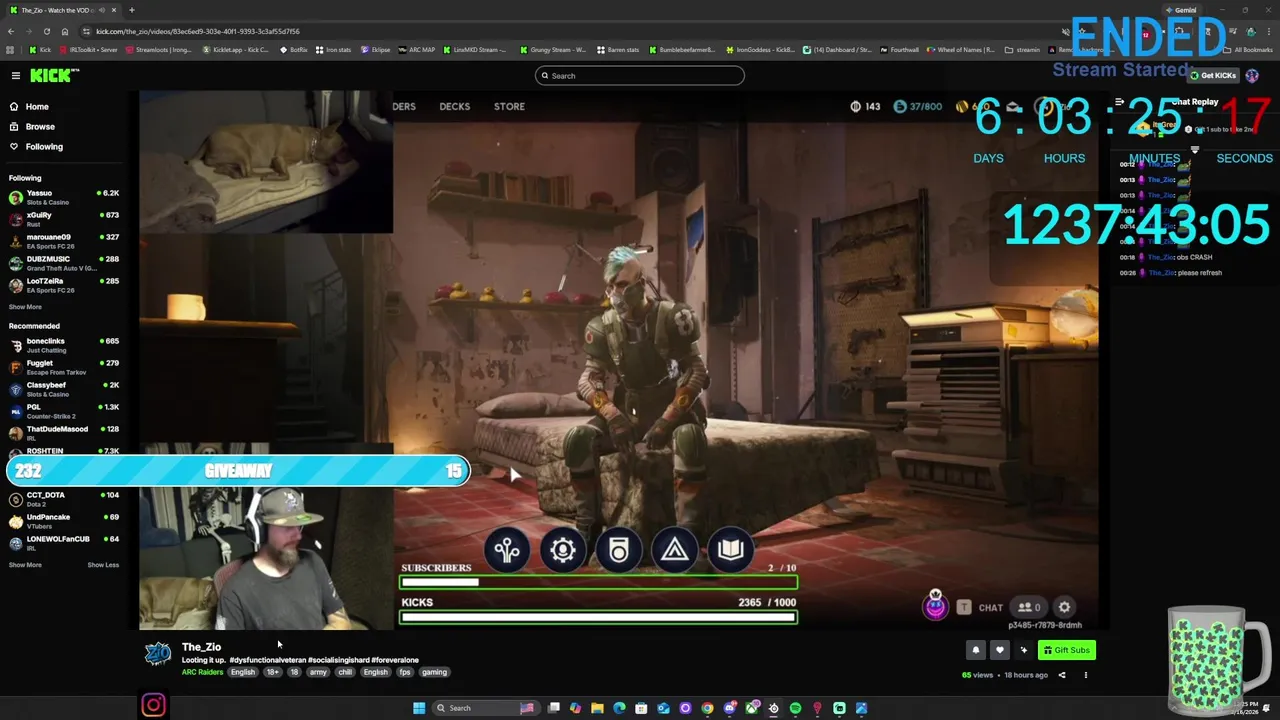This screenshot has height=720, width=1280.
Task: Expand Following list with Show More
Action: (x=25, y=307)
